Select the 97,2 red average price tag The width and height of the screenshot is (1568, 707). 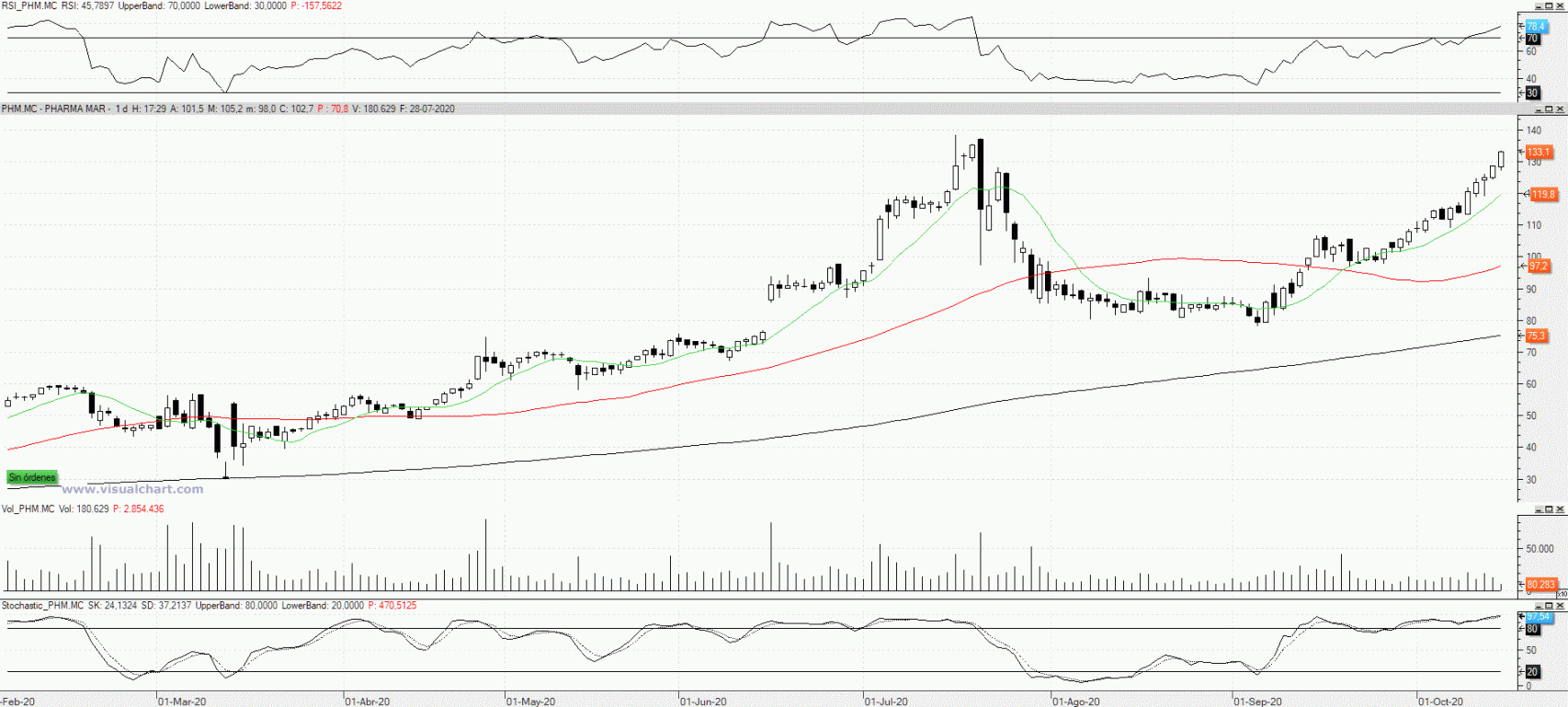(x=1539, y=267)
